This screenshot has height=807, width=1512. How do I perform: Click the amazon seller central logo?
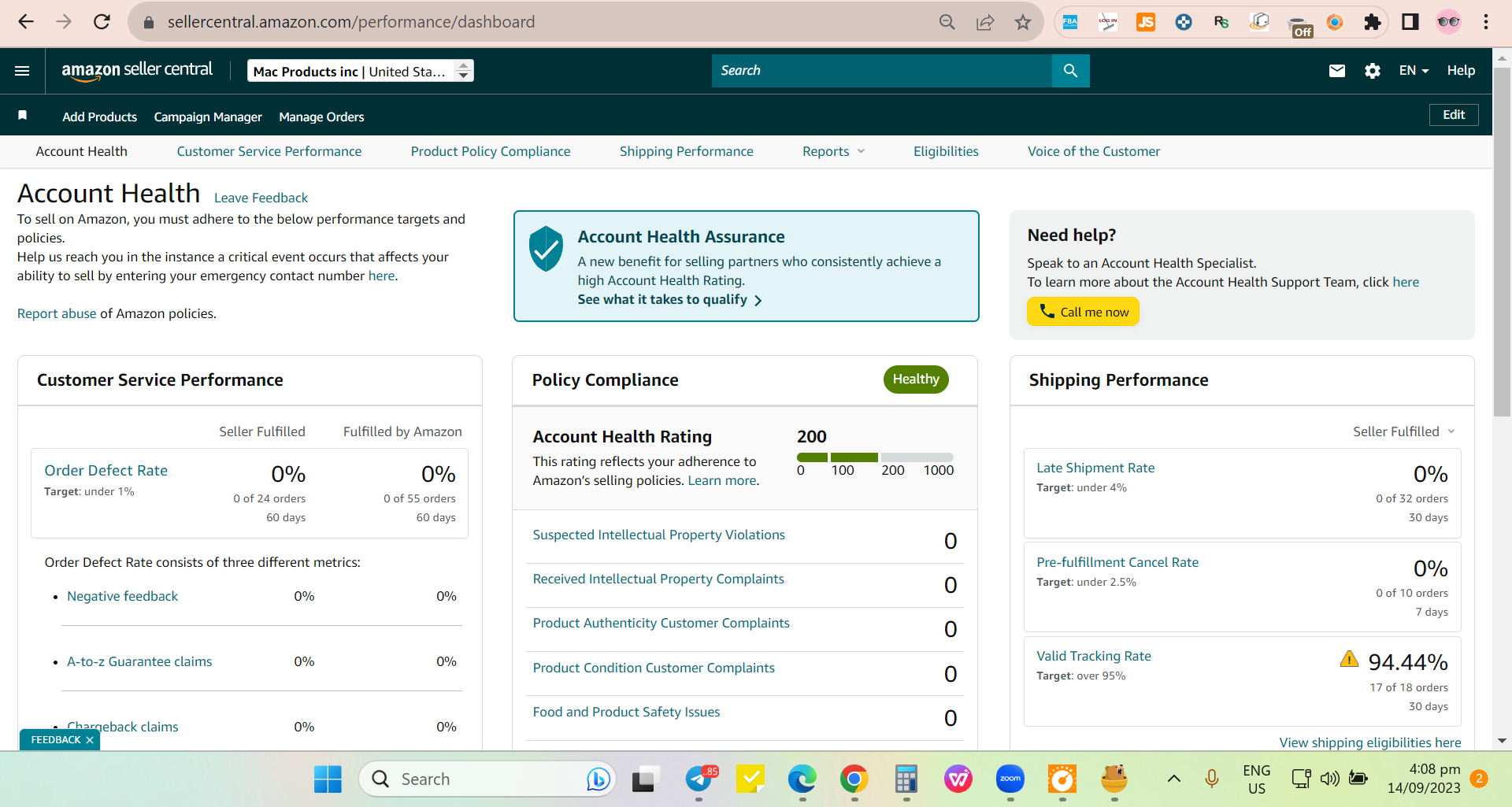click(137, 70)
